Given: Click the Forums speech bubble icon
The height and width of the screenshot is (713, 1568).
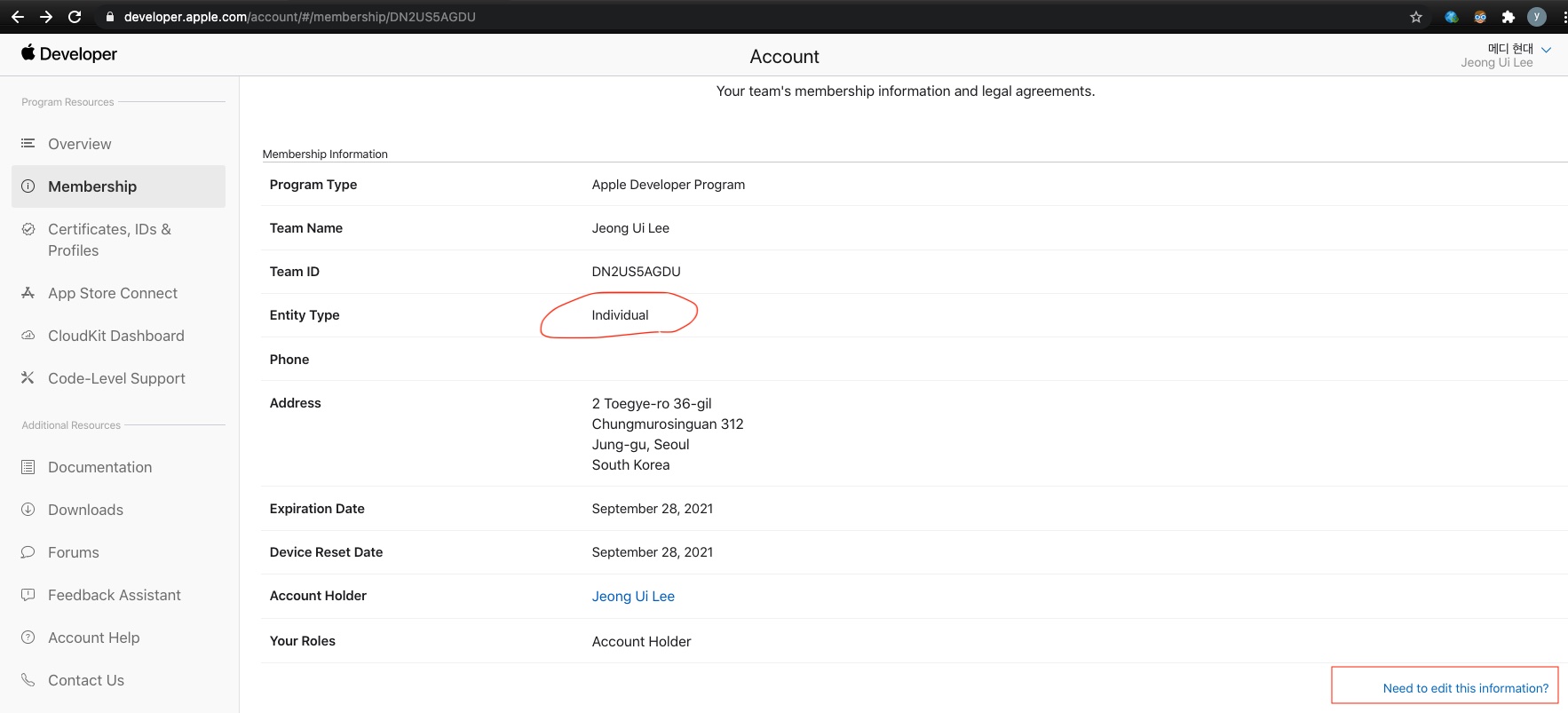Looking at the screenshot, I should pos(28,552).
